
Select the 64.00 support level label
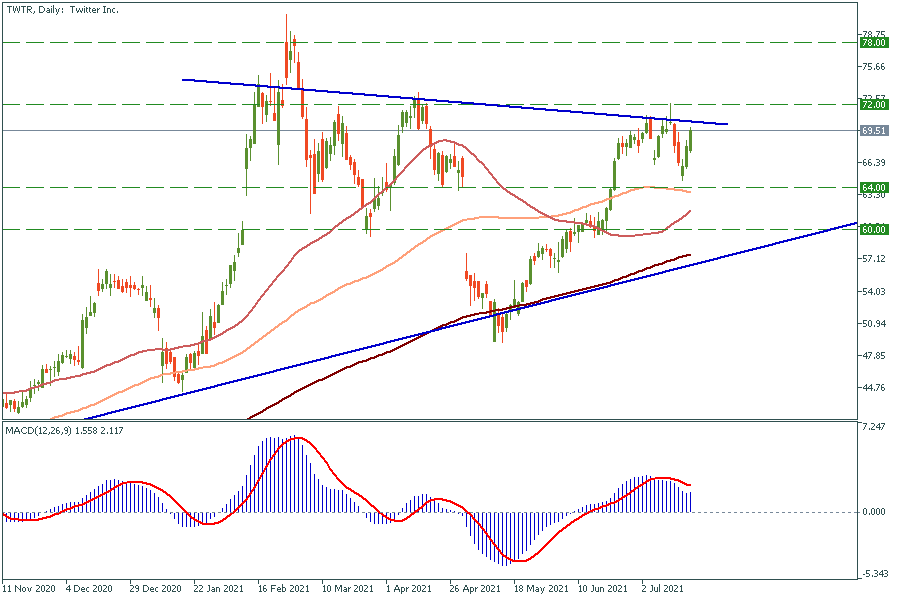click(x=874, y=187)
